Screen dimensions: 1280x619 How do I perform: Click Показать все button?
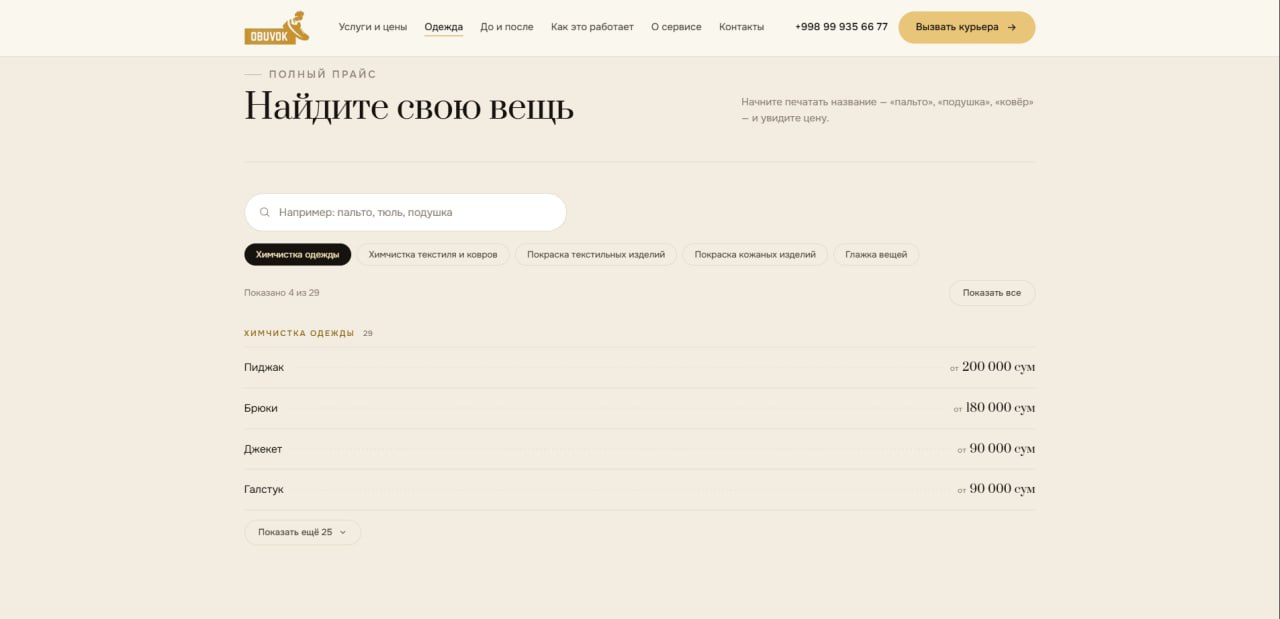pyautogui.click(x=992, y=293)
